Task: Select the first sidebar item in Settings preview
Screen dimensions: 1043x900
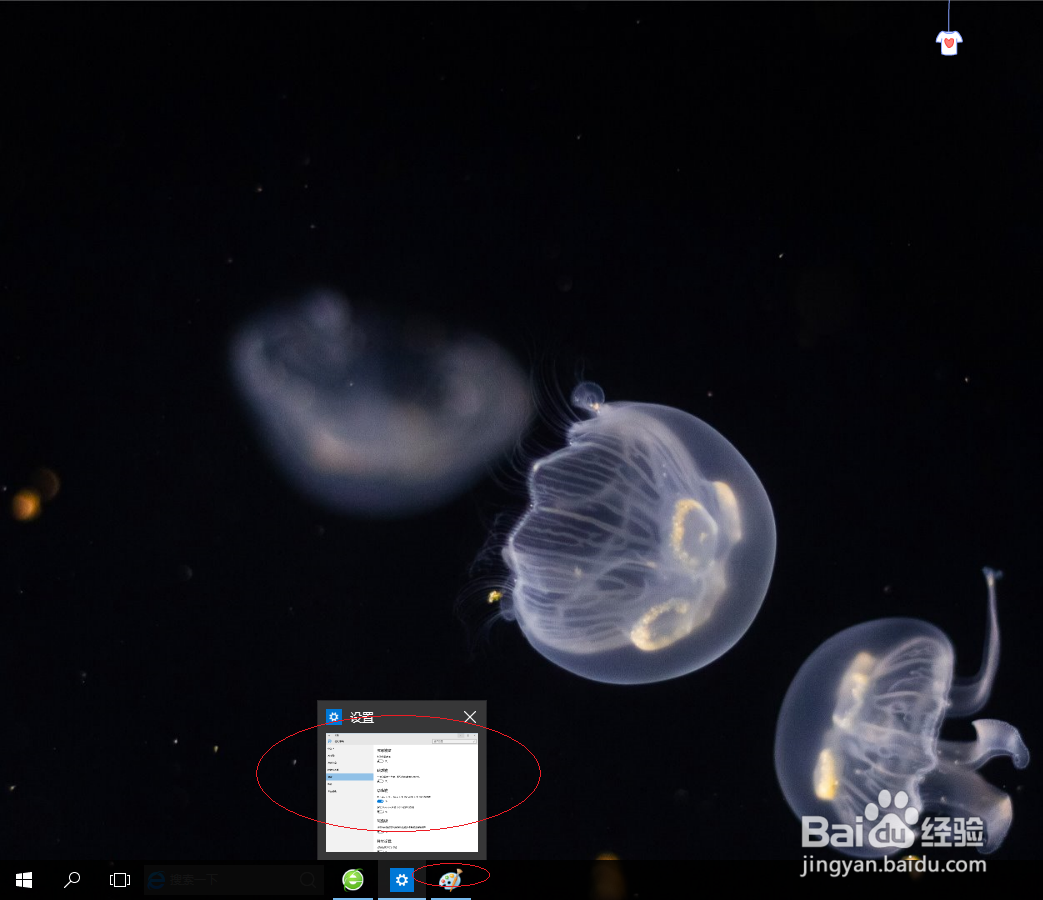Action: [x=329, y=748]
